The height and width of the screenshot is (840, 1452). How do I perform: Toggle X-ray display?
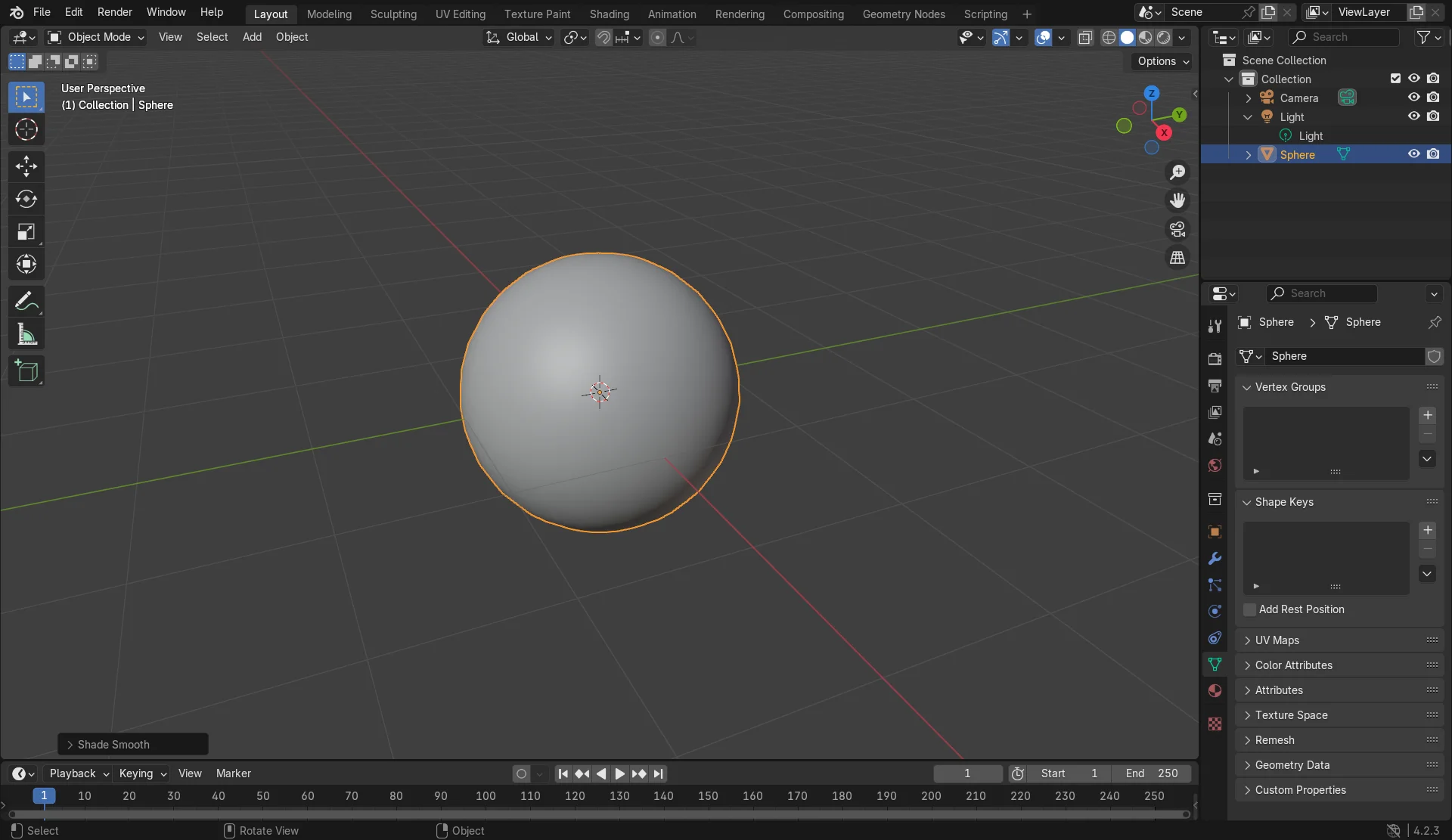point(1085,37)
